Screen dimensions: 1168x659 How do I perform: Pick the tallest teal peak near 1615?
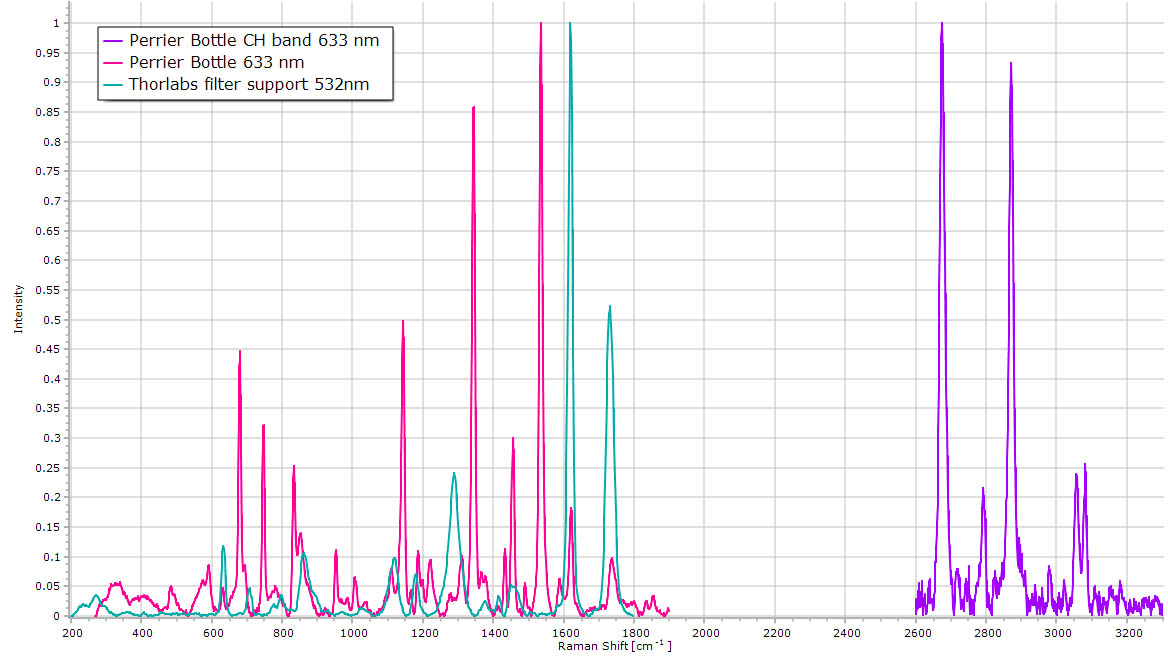pos(570,24)
